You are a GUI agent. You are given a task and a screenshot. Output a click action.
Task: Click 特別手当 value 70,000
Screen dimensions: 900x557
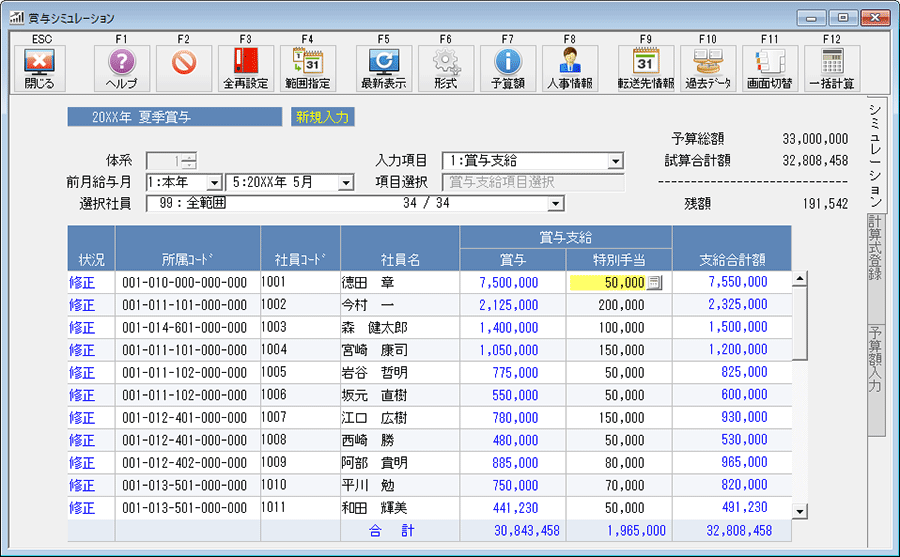(x=624, y=485)
